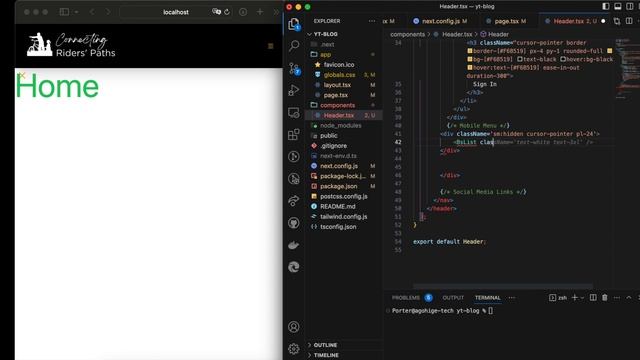Click the Safari translate icon in the address bar
The width and height of the screenshot is (640, 360).
[x=216, y=12]
